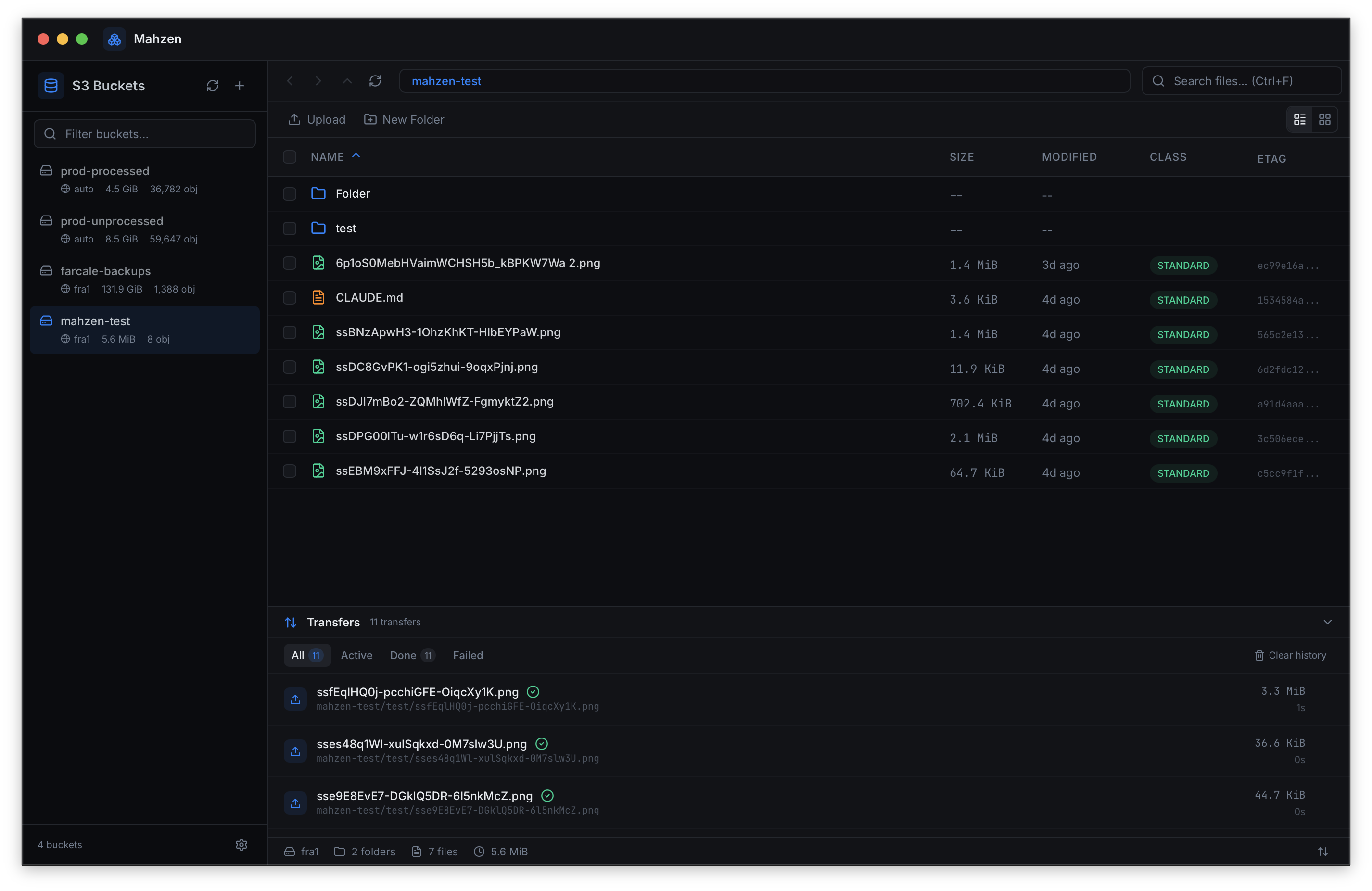Click the add bucket plus icon
This screenshot has height=891, width=1372.
point(239,86)
